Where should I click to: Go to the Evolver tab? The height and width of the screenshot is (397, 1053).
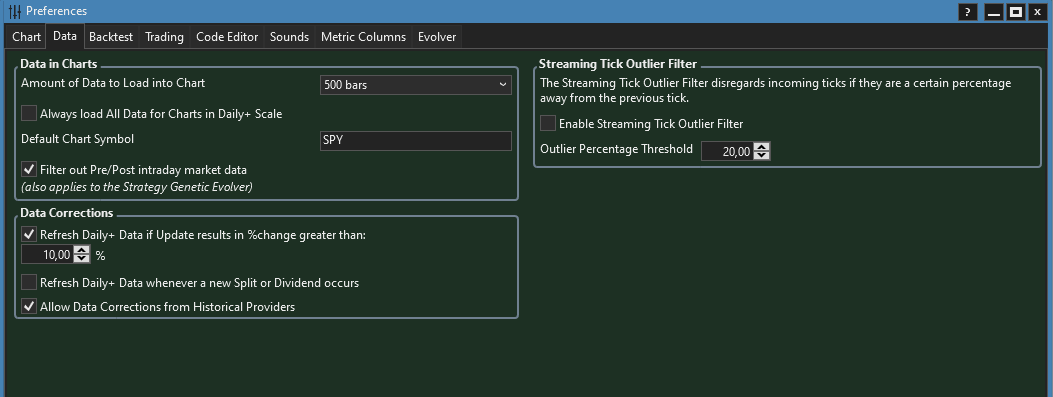pos(437,37)
